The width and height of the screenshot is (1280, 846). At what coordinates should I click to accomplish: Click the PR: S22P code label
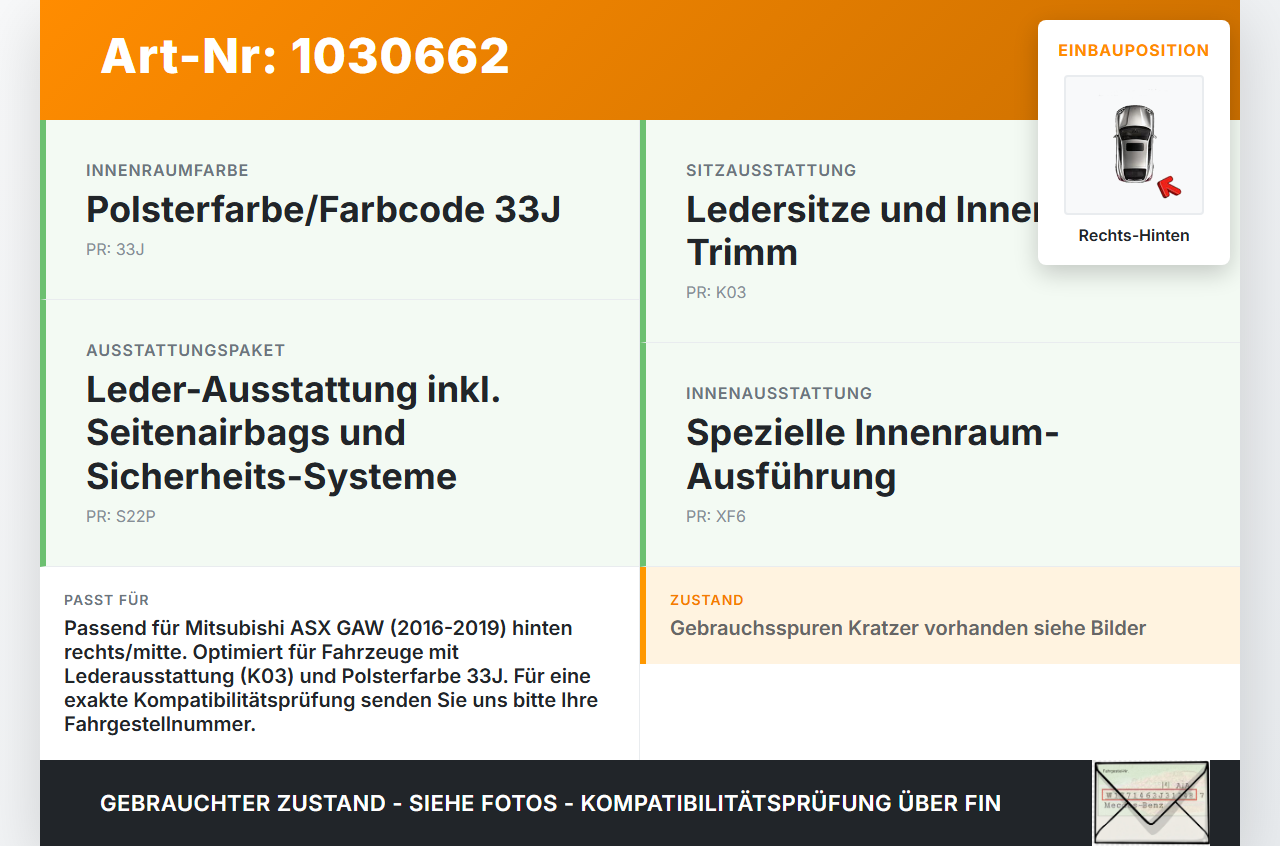click(121, 516)
